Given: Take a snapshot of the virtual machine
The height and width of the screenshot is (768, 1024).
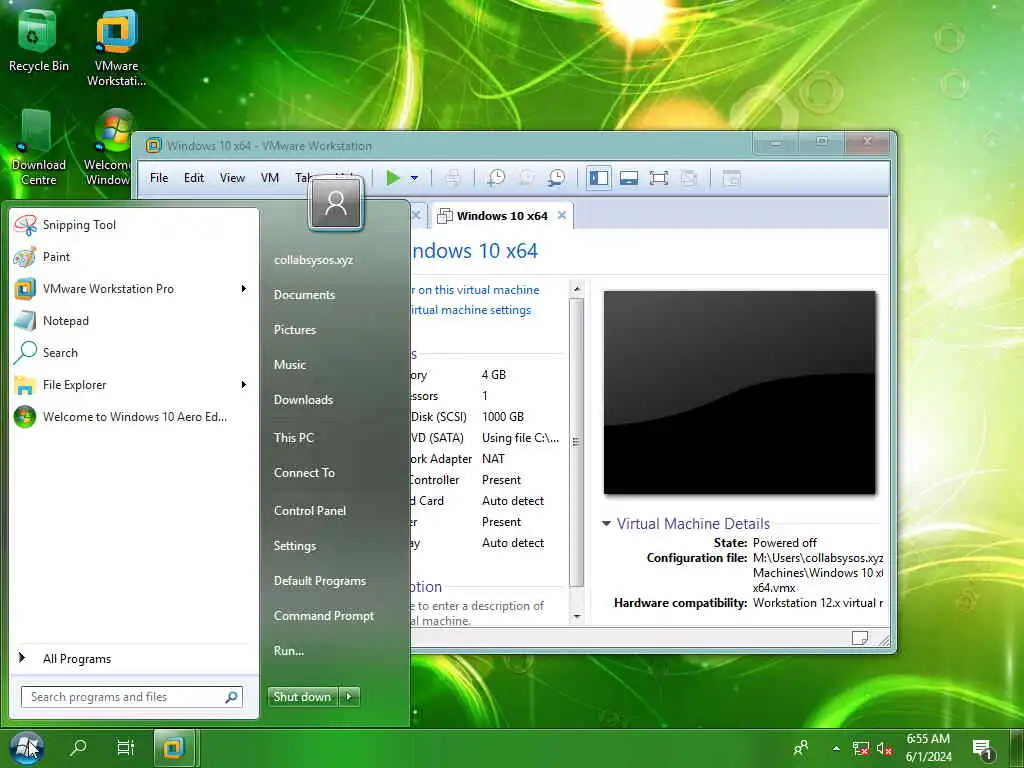Looking at the screenshot, I should [496, 178].
